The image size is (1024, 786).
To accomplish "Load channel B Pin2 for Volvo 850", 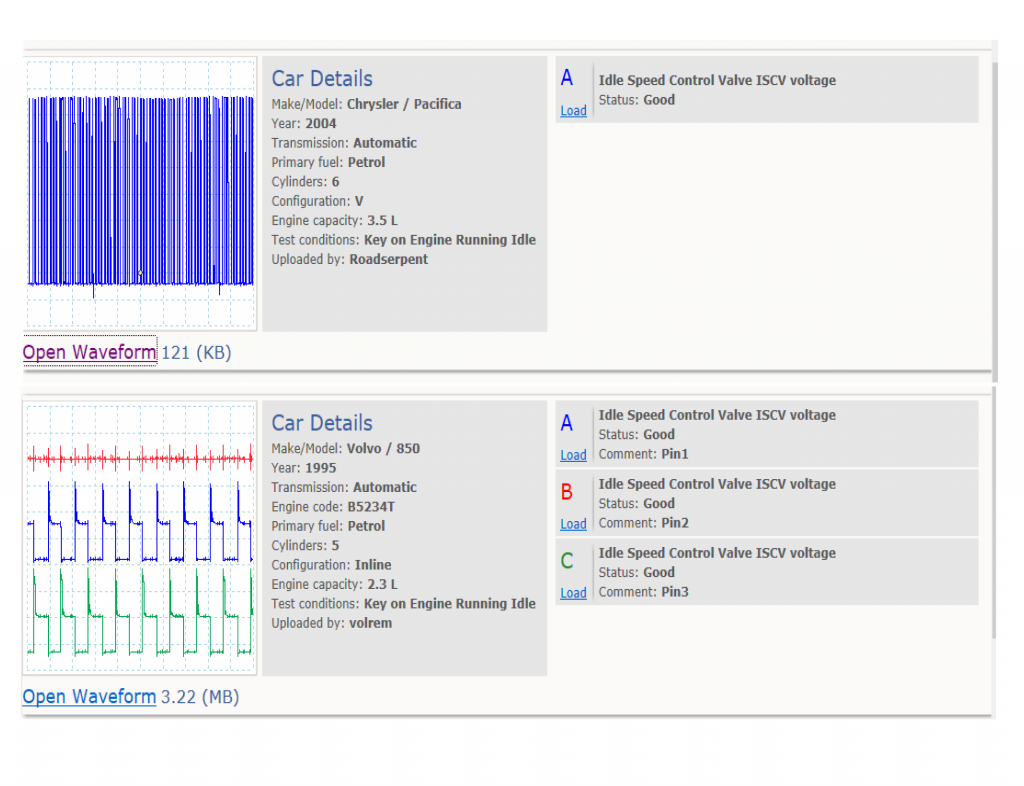I will pyautogui.click(x=573, y=524).
